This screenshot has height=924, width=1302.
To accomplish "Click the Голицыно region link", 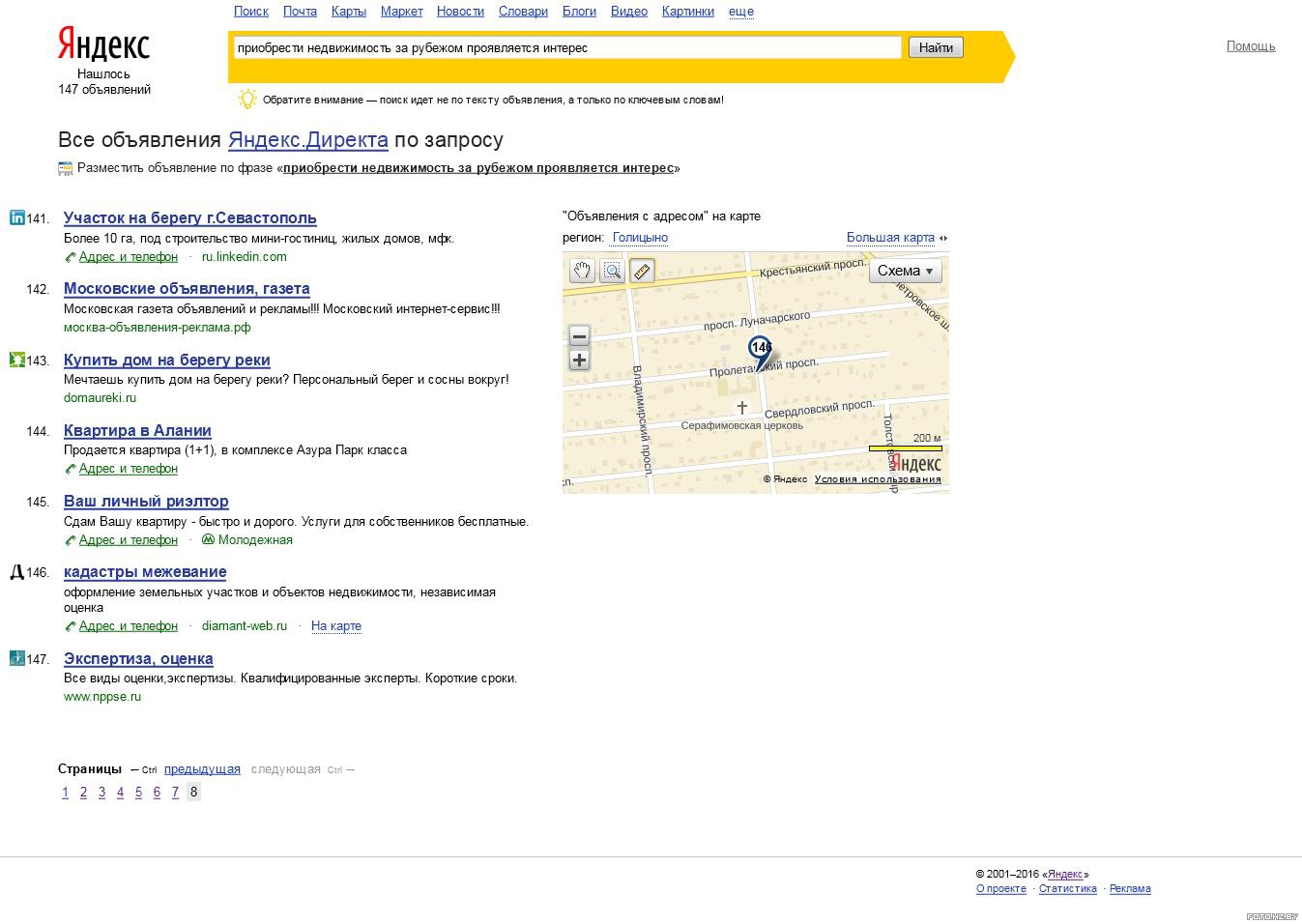I will tap(640, 238).
